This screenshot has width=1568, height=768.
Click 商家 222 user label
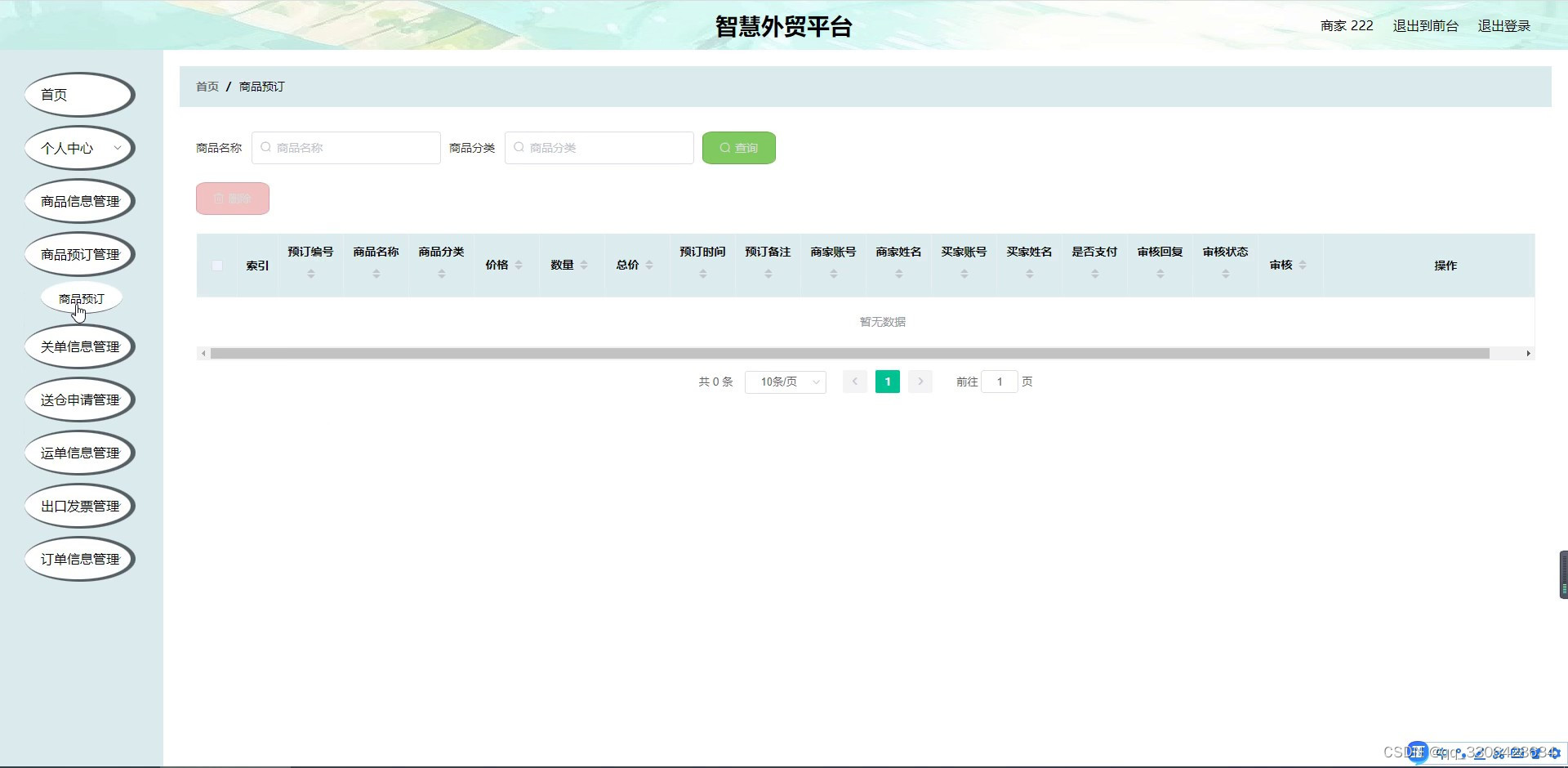pyautogui.click(x=1347, y=26)
